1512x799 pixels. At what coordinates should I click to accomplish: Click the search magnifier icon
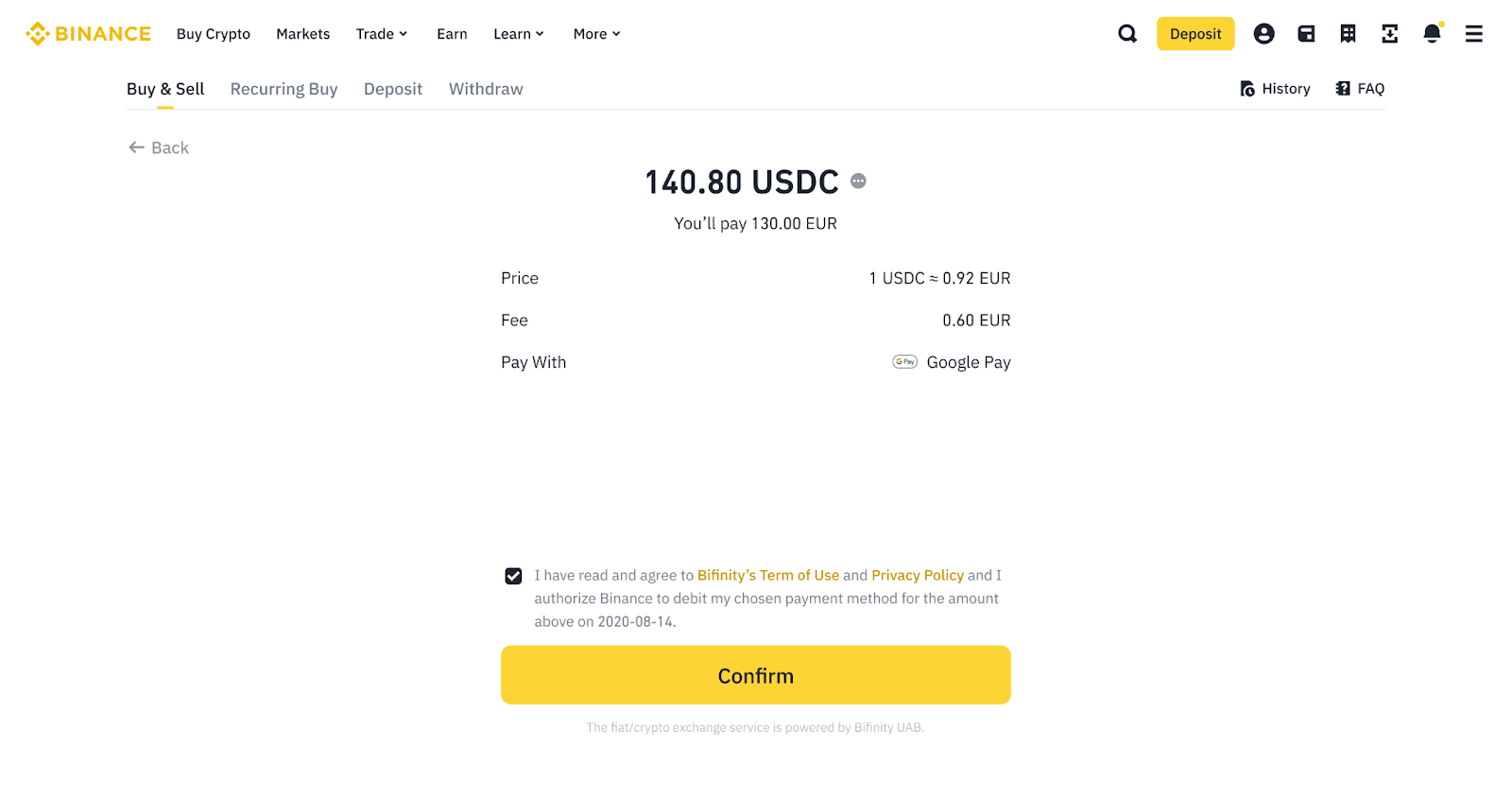tap(1127, 34)
